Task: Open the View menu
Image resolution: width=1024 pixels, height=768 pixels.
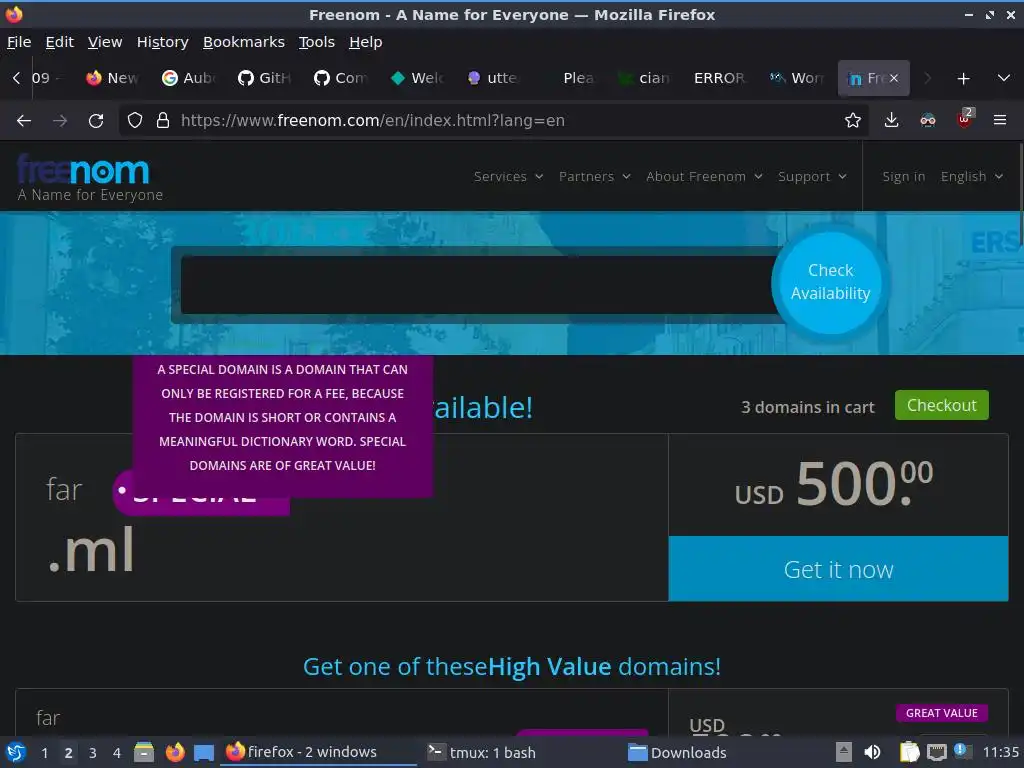Action: [105, 42]
